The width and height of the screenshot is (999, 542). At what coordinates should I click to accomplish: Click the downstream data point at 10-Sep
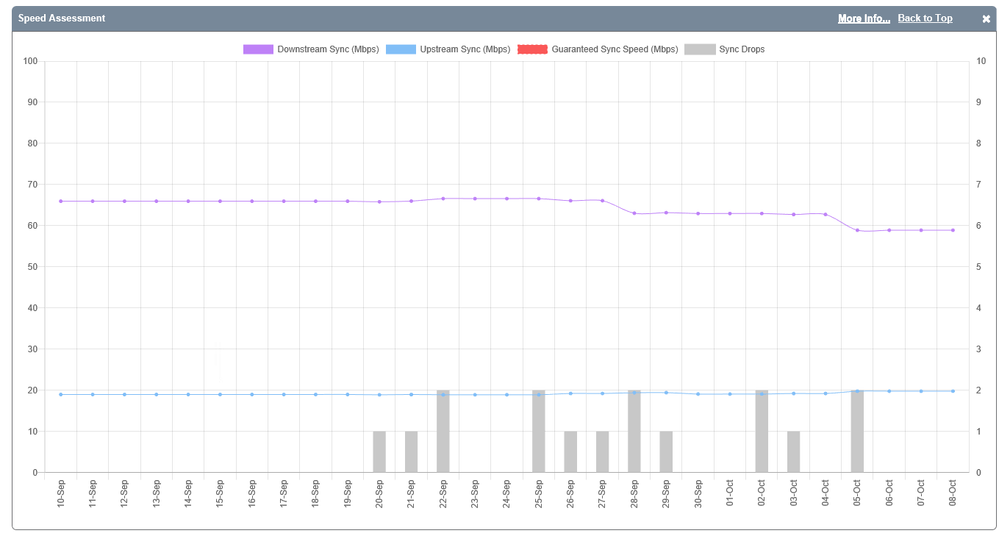click(x=61, y=201)
